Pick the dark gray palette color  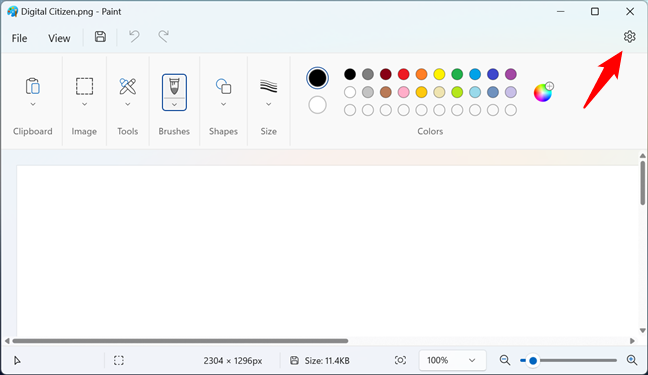point(368,74)
